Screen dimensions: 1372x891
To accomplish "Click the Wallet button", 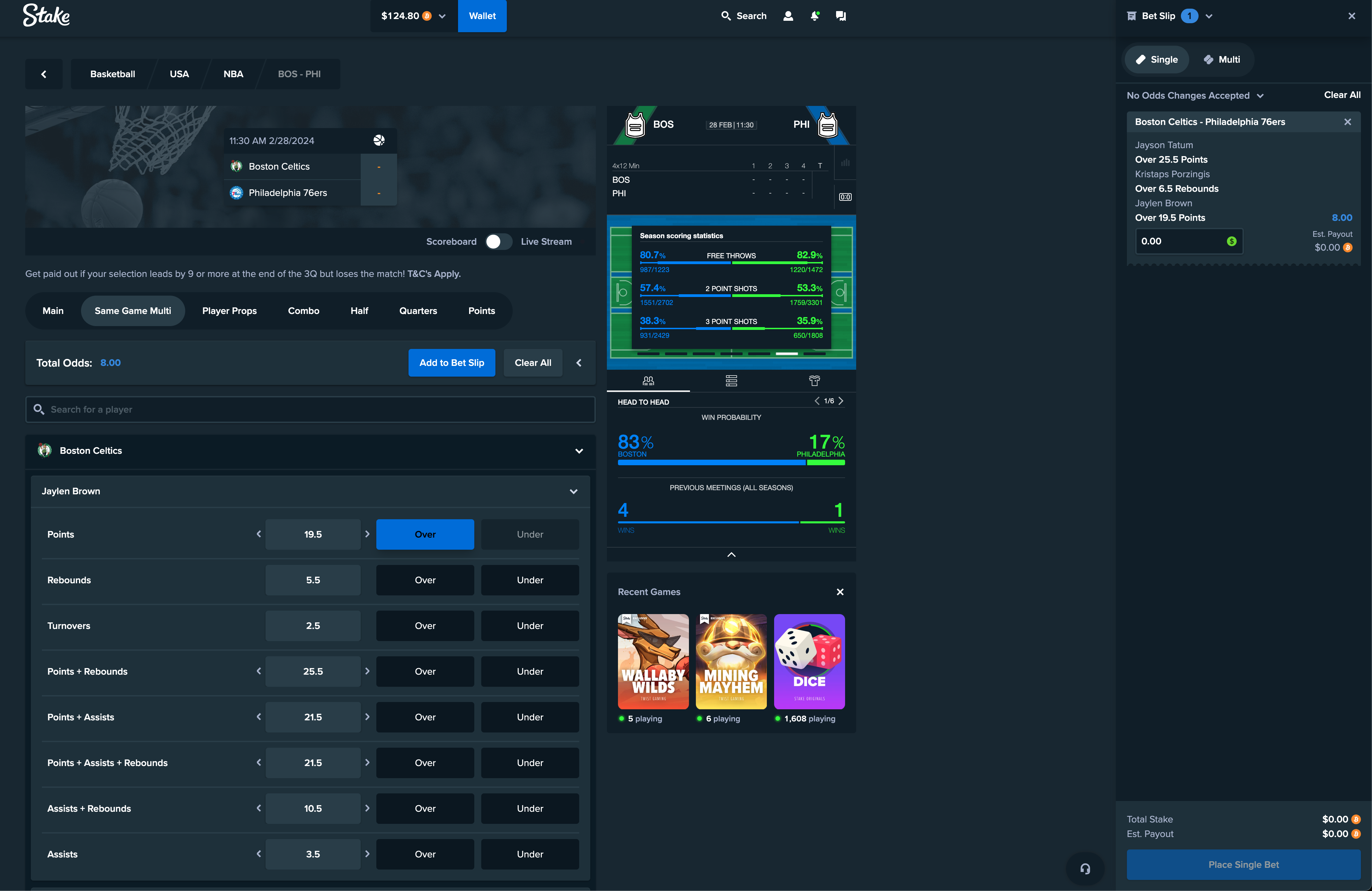I will [x=482, y=16].
